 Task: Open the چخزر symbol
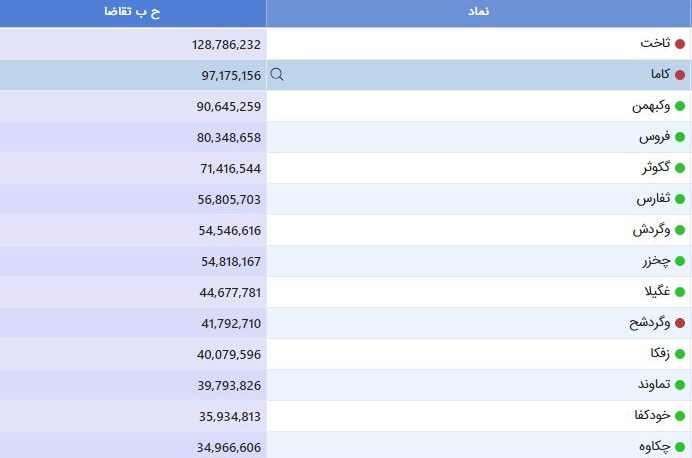[656, 261]
